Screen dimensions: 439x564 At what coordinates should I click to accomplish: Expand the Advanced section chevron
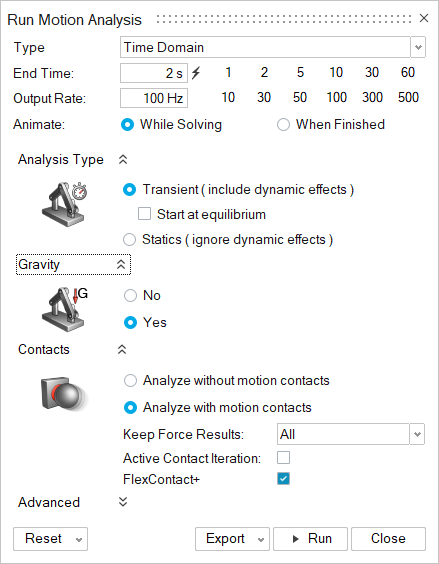123,502
